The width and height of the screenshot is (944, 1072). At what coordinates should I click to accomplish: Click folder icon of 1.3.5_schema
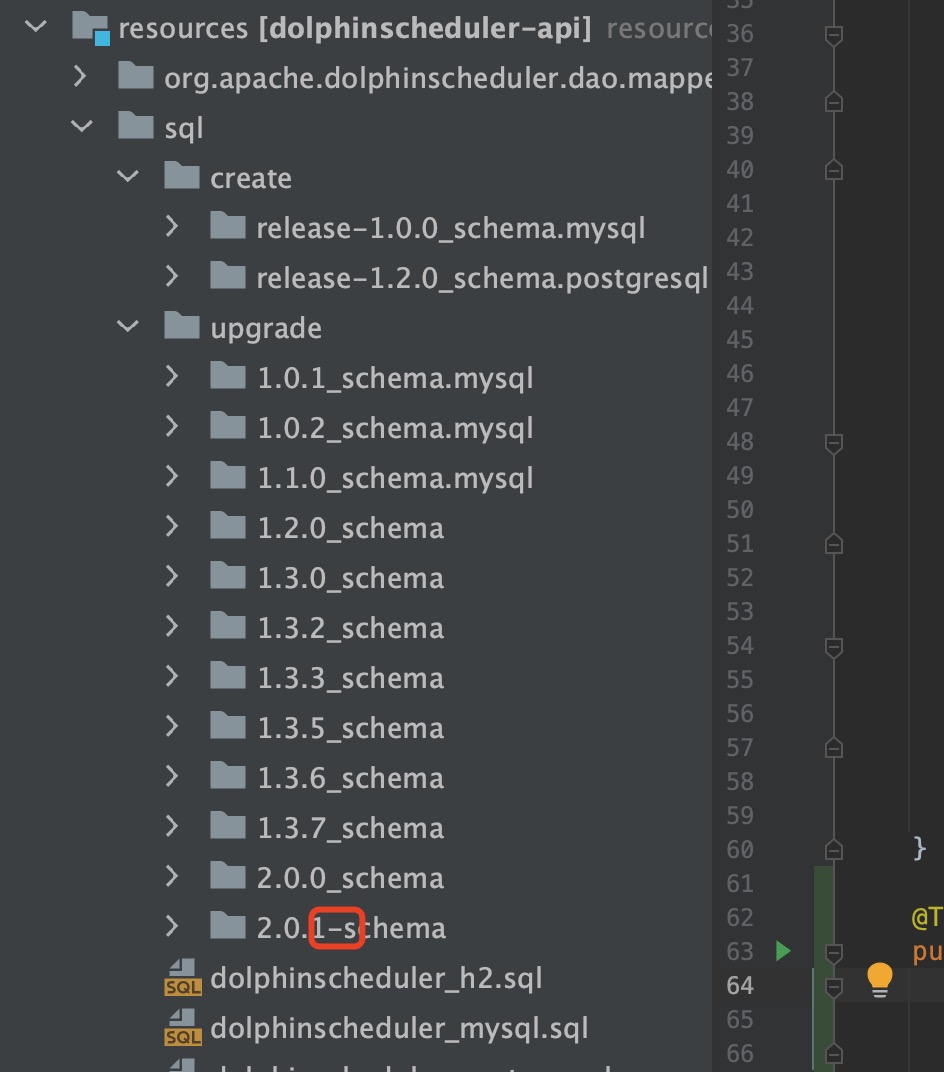pos(228,725)
